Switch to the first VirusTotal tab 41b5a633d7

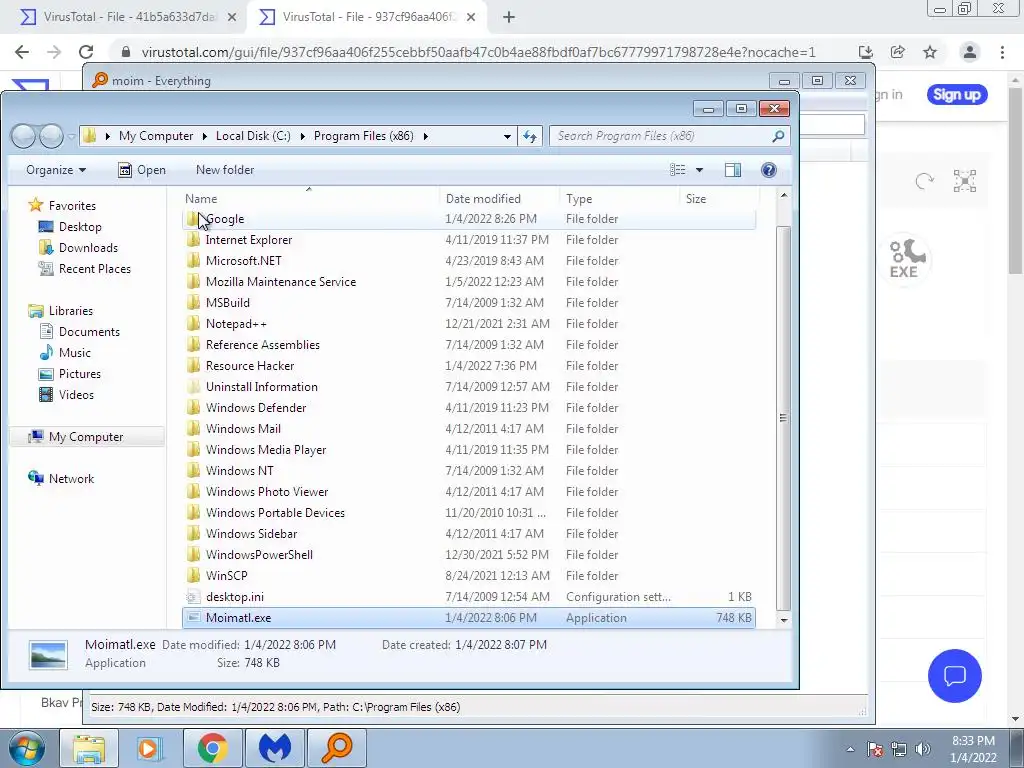pyautogui.click(x=128, y=17)
